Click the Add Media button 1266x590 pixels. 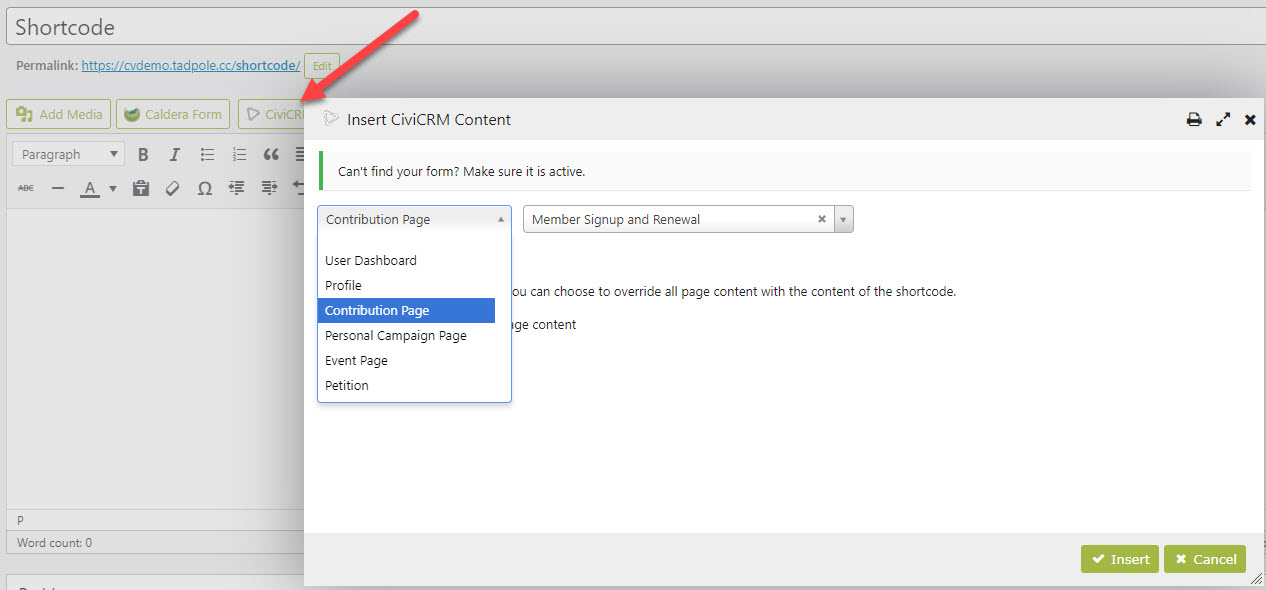coord(59,114)
